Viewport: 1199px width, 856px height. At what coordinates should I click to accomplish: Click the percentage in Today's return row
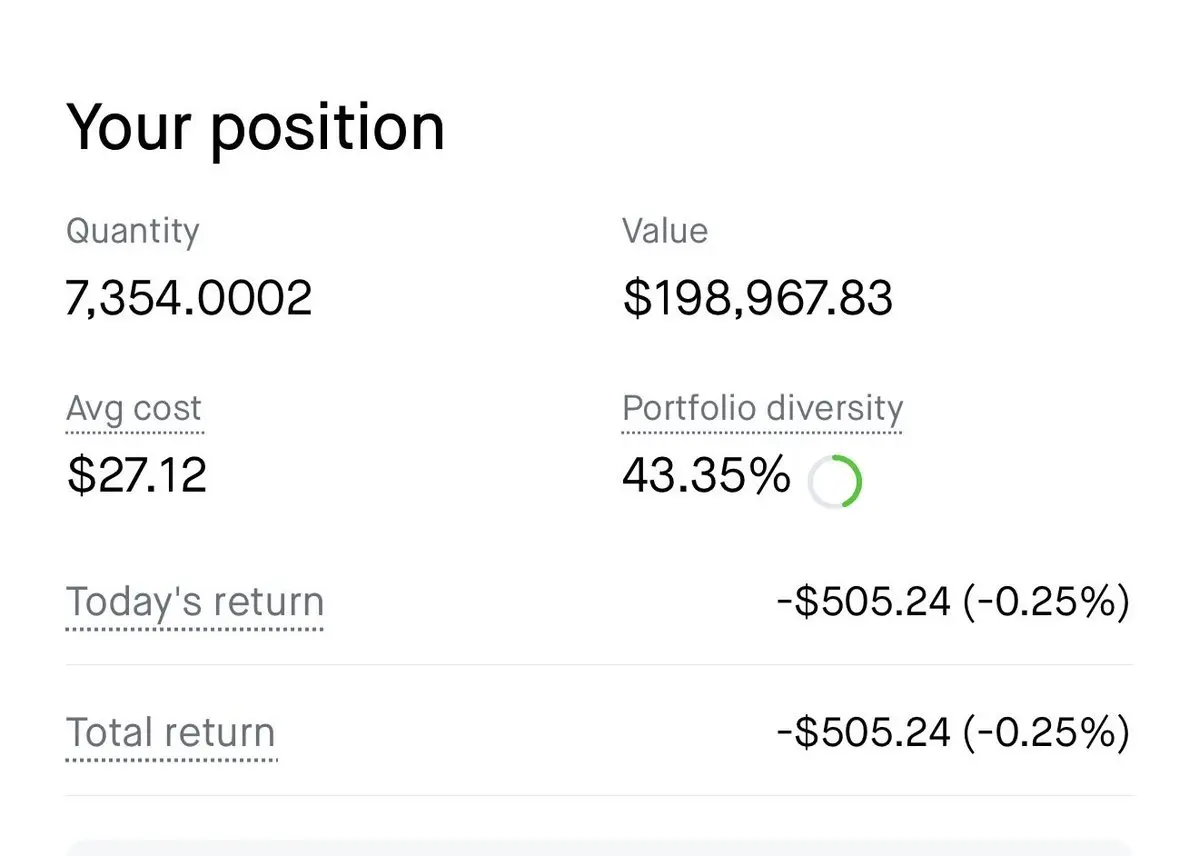[1046, 603]
